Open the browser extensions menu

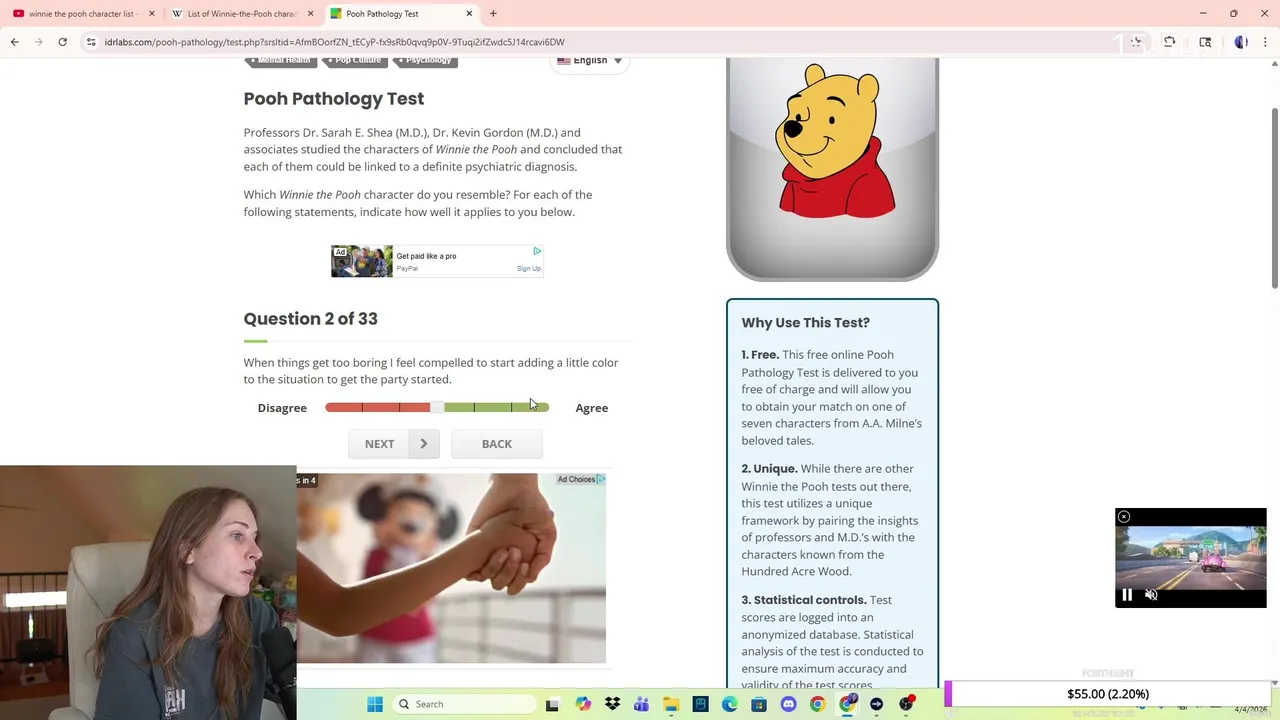point(1169,42)
